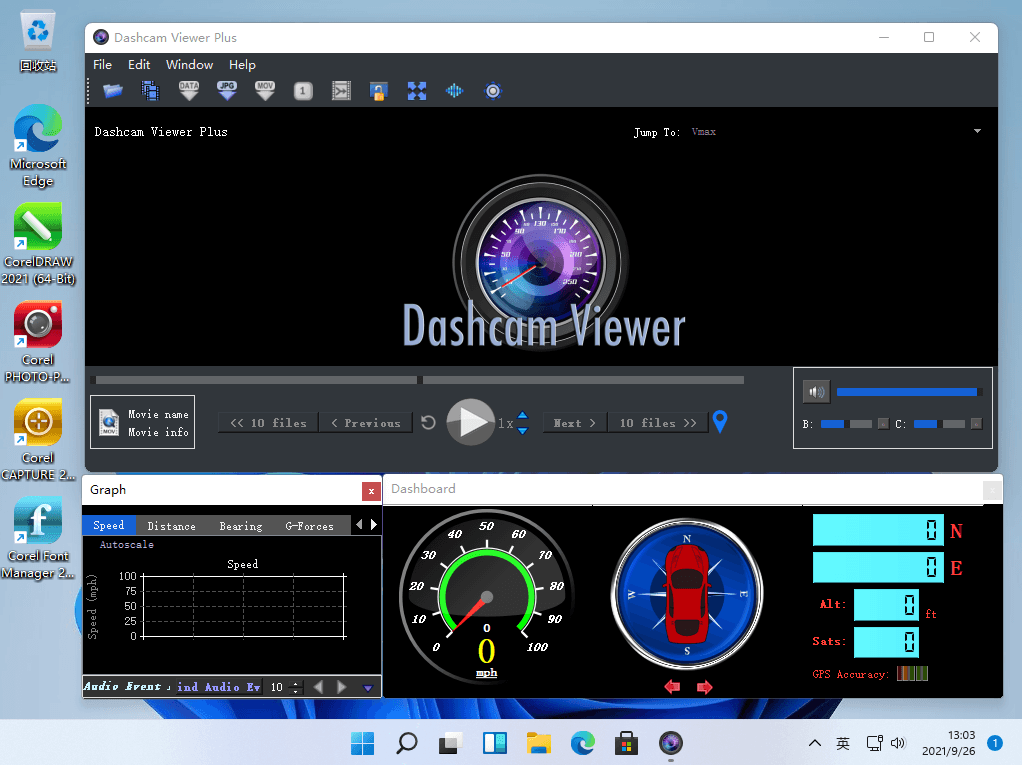Click the small button after the C slider
This screenshot has height=765, width=1022.
tap(976, 424)
